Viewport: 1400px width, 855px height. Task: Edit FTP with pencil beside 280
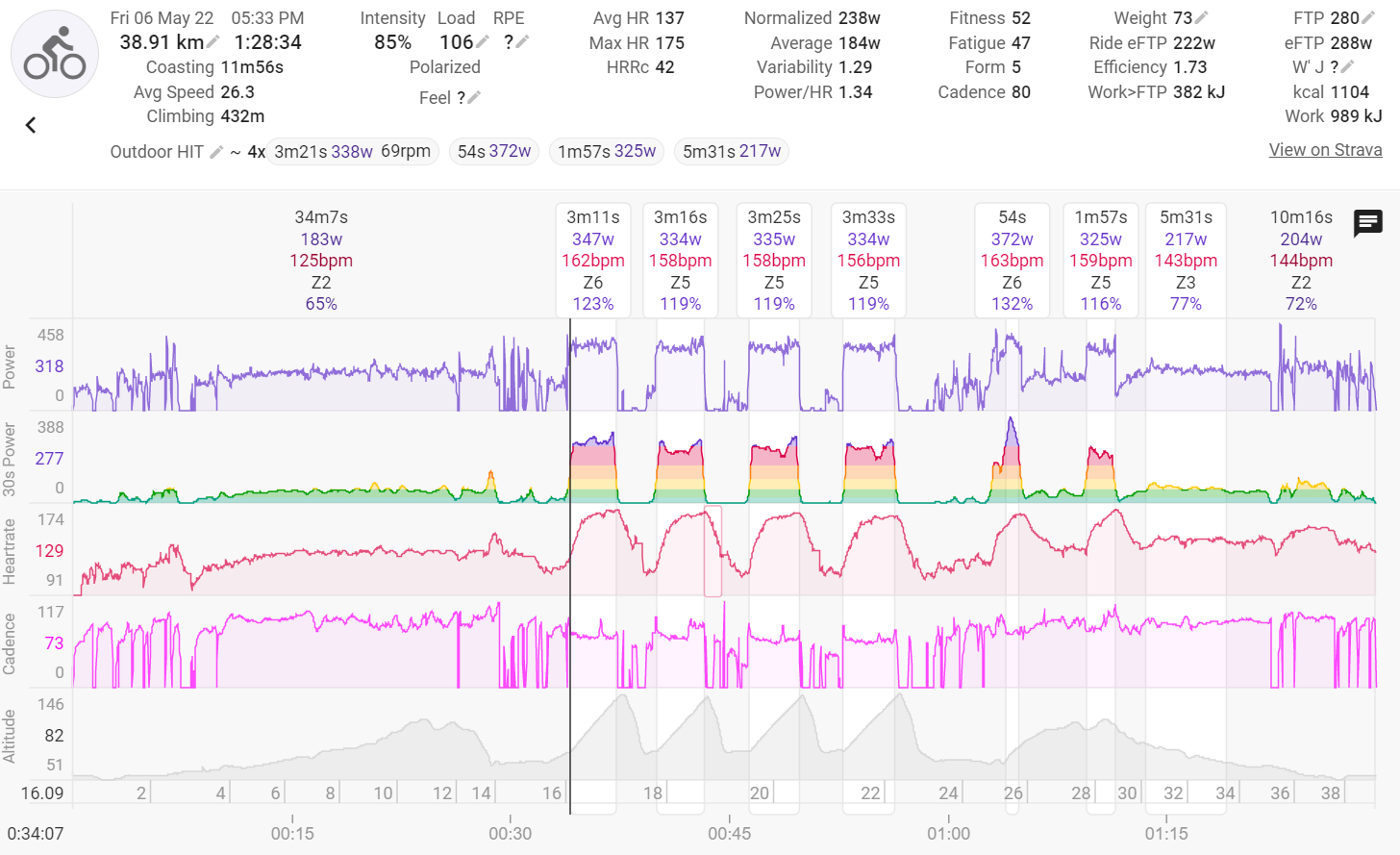[x=1369, y=18]
